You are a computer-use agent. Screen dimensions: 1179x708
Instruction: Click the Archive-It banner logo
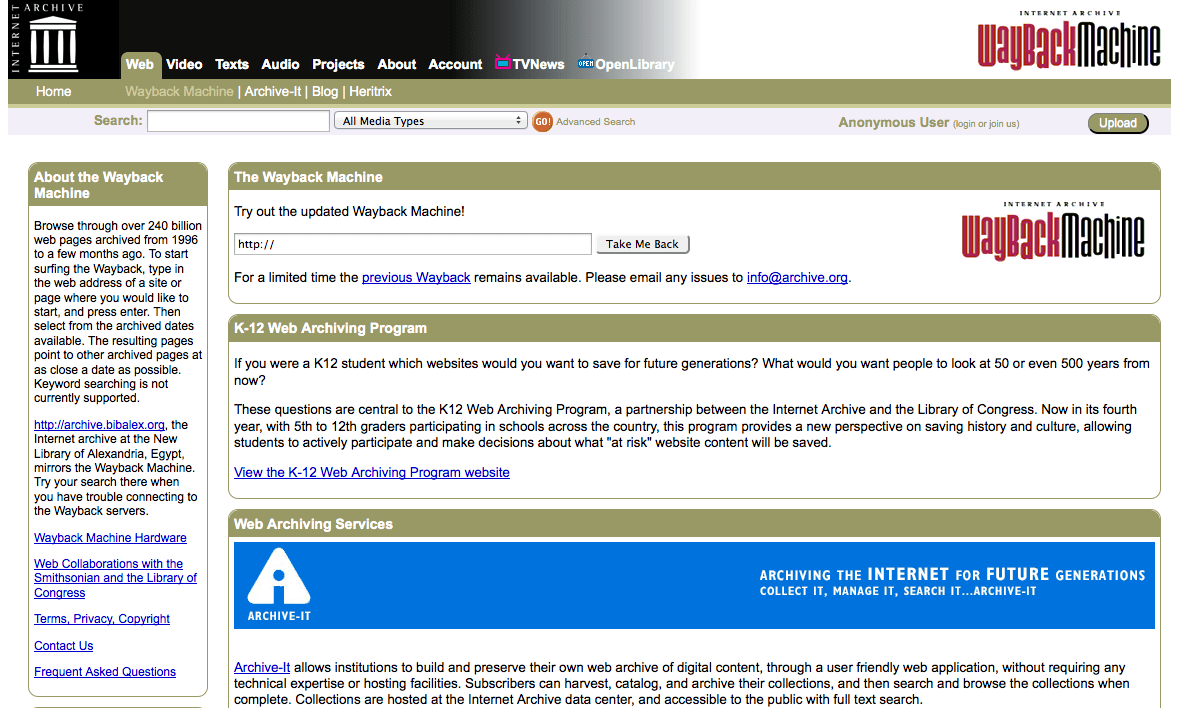pos(279,585)
